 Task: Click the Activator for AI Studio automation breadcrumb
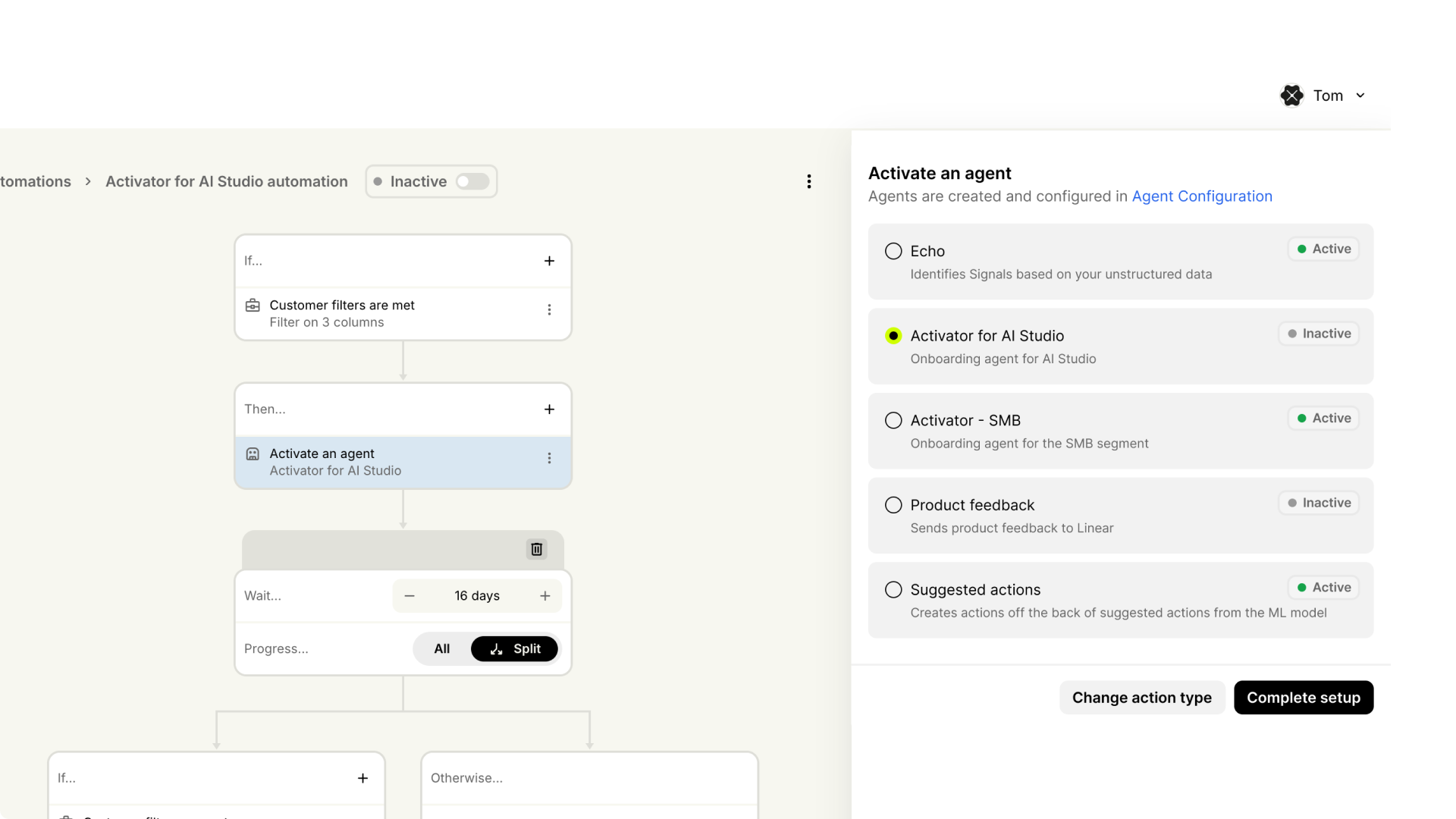pos(227,181)
